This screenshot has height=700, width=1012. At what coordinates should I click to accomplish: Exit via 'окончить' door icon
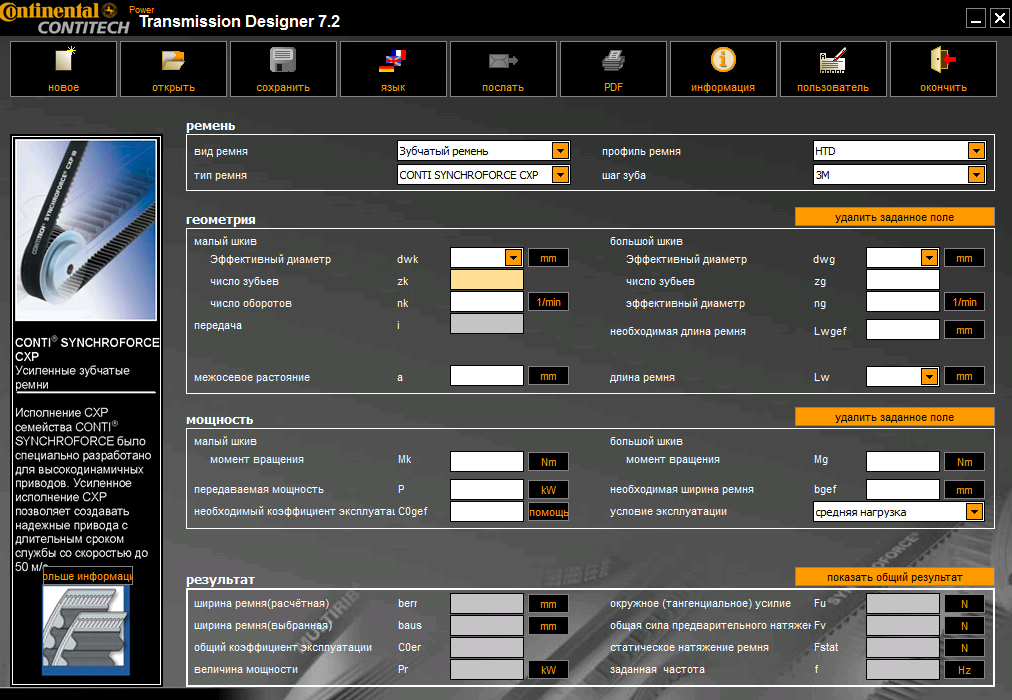pos(943,69)
